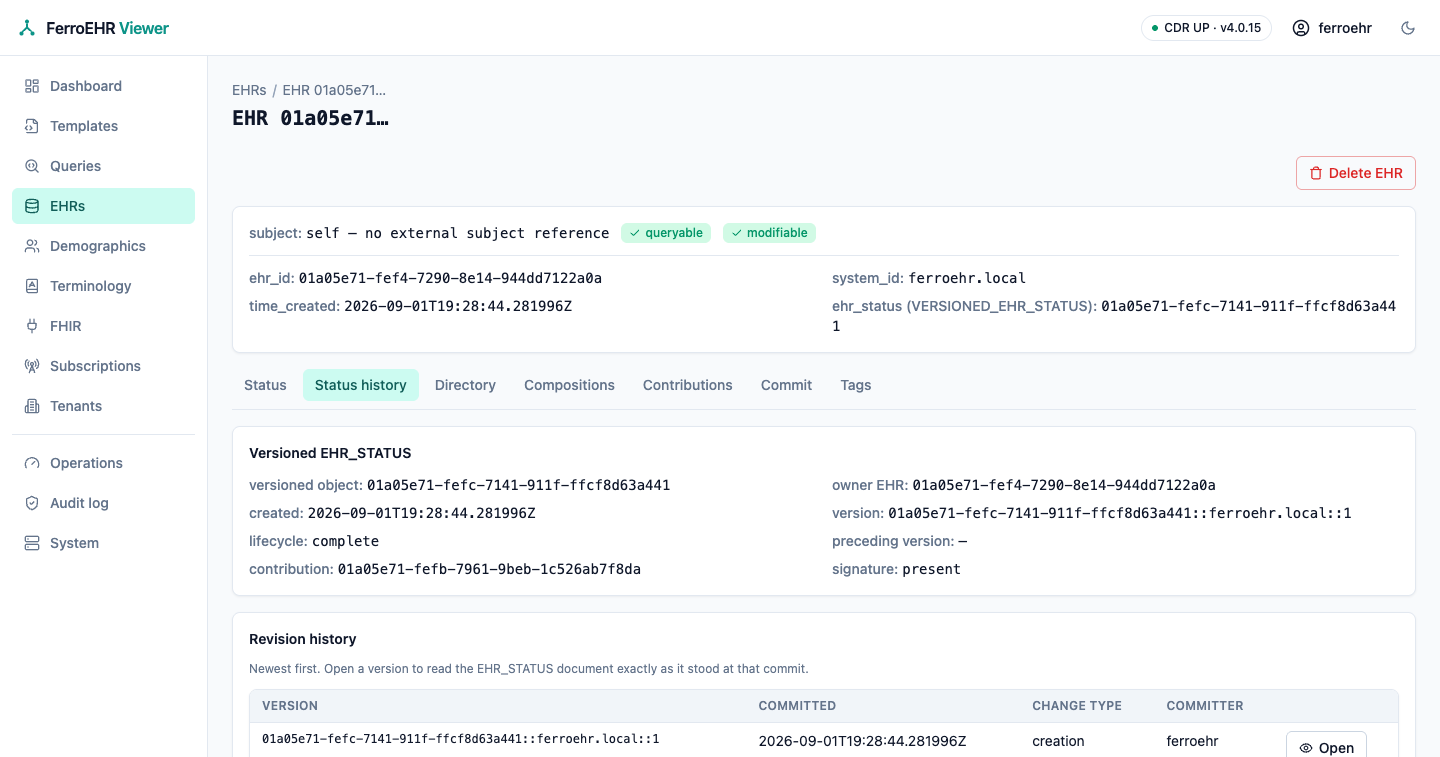Navigate to Demographics
Viewport: 1440px width, 757px height.
pos(103,246)
